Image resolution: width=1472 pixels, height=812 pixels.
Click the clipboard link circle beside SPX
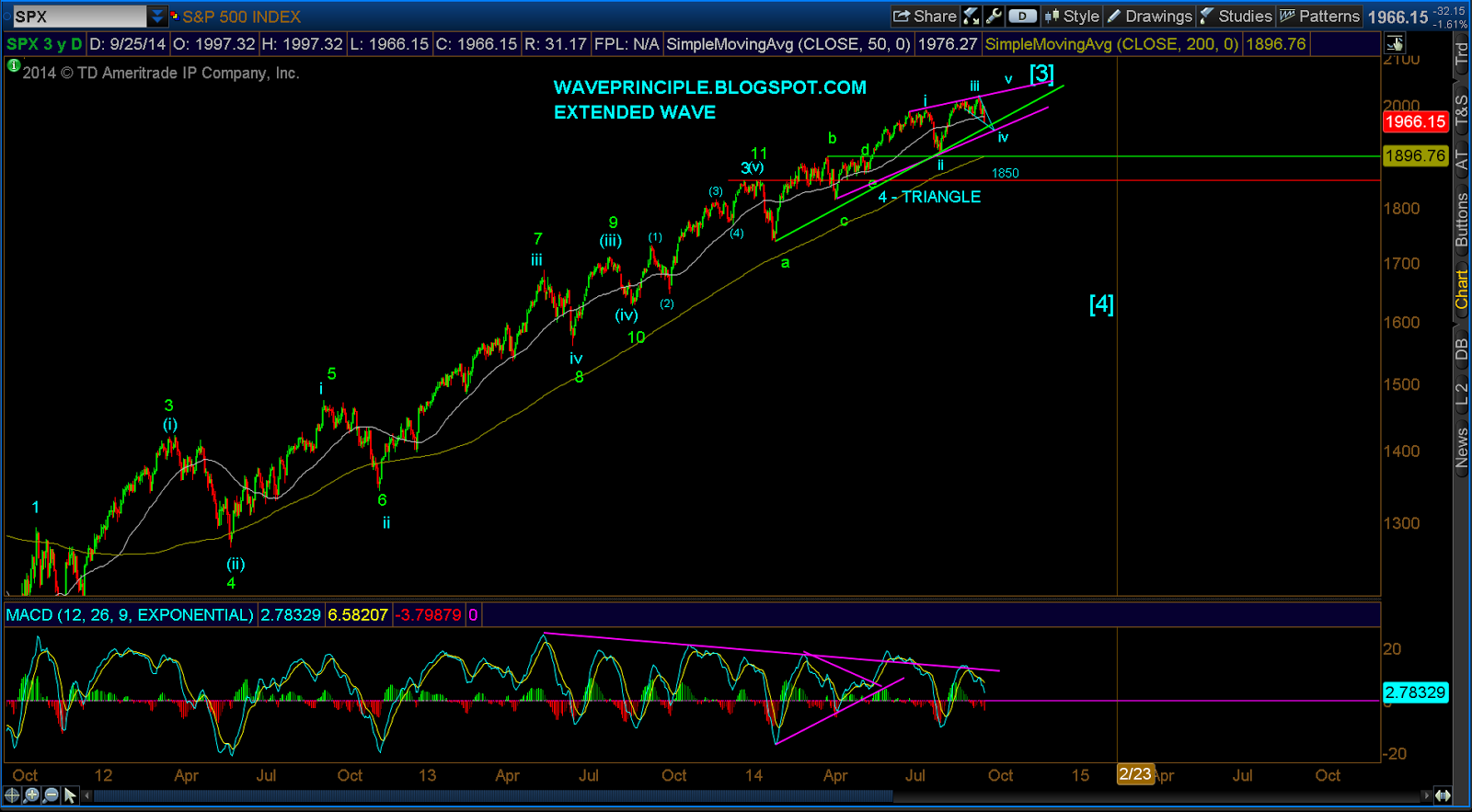[8, 17]
